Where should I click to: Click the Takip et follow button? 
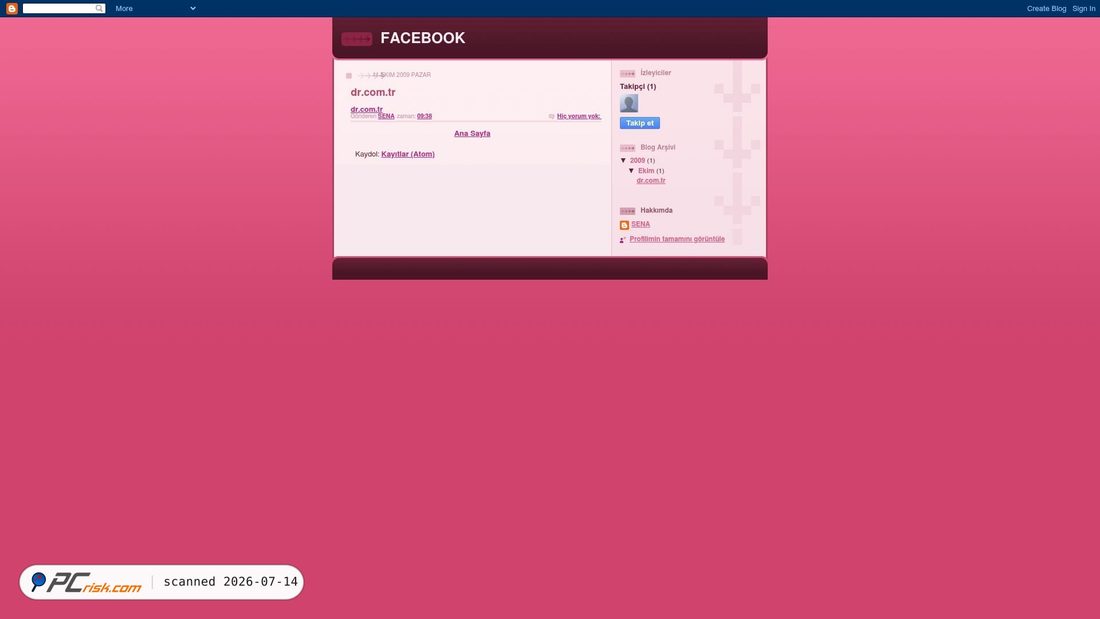click(639, 123)
